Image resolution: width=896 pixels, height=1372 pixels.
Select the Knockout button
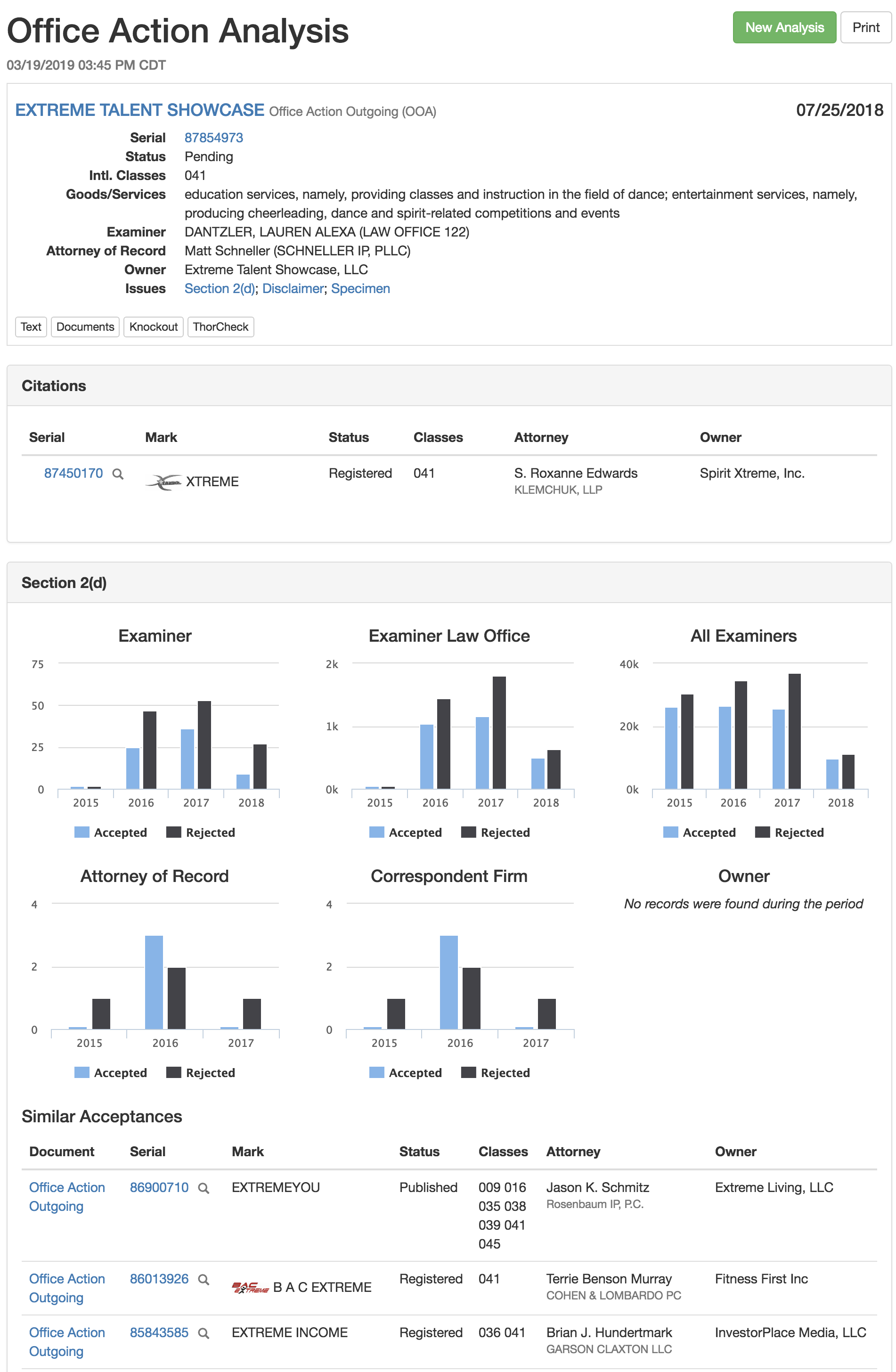click(x=153, y=327)
